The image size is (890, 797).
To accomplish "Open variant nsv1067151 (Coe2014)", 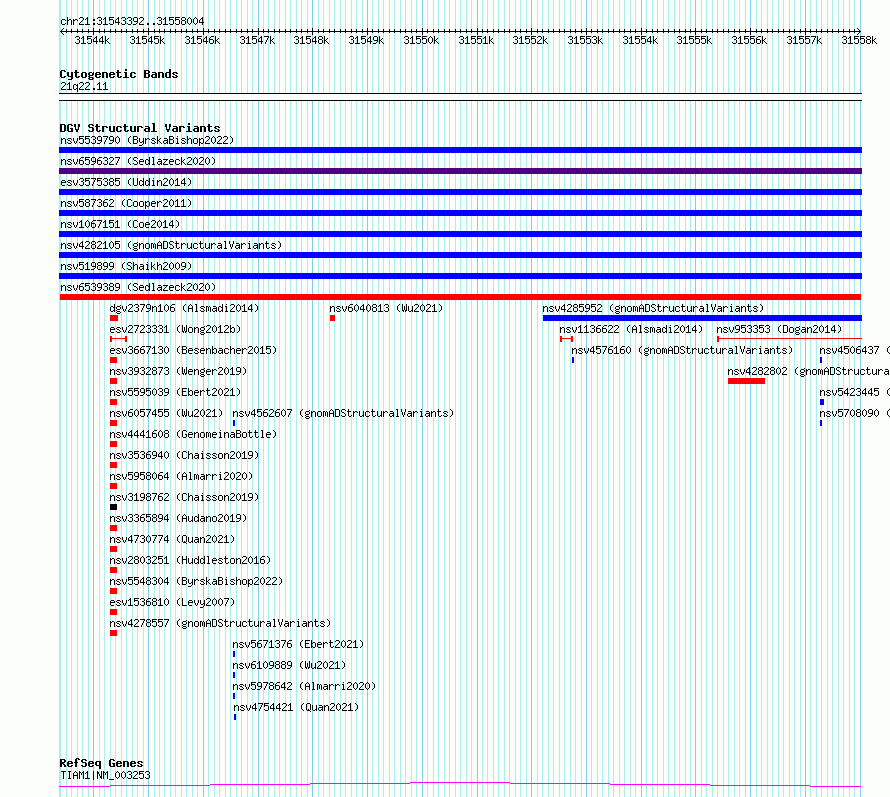I will [120, 224].
